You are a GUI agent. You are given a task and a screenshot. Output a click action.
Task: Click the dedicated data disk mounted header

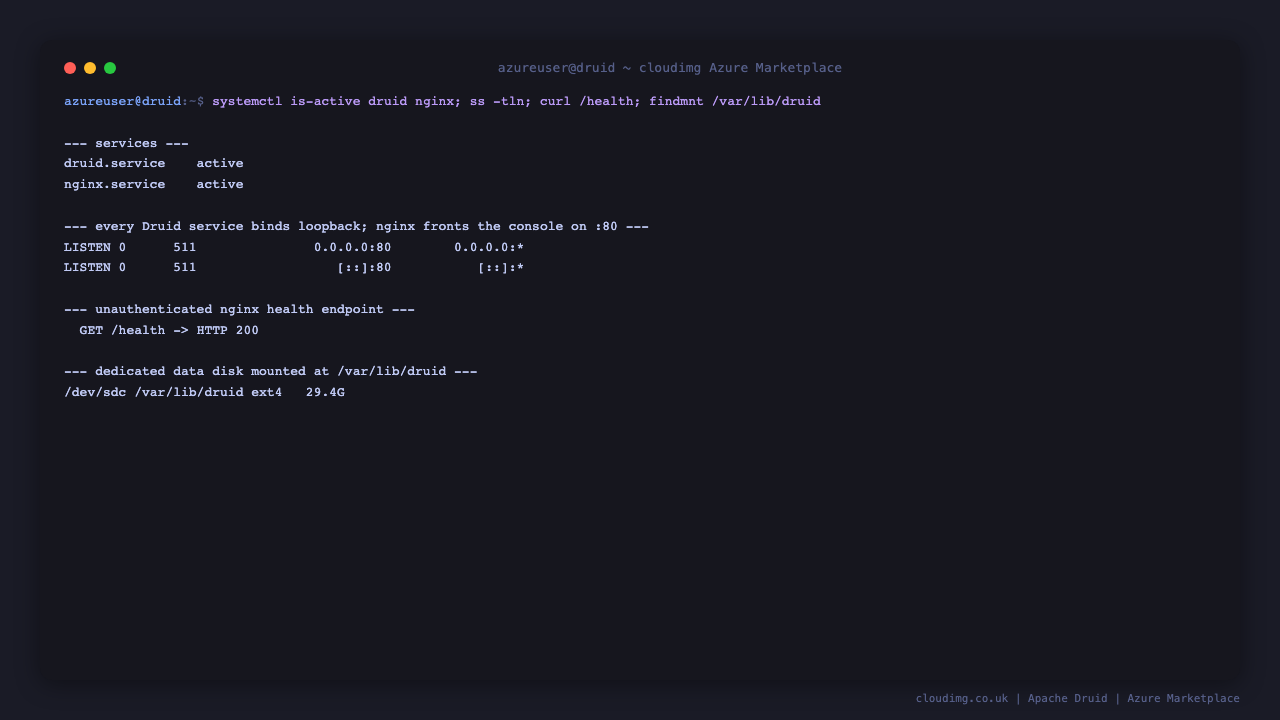(x=270, y=371)
